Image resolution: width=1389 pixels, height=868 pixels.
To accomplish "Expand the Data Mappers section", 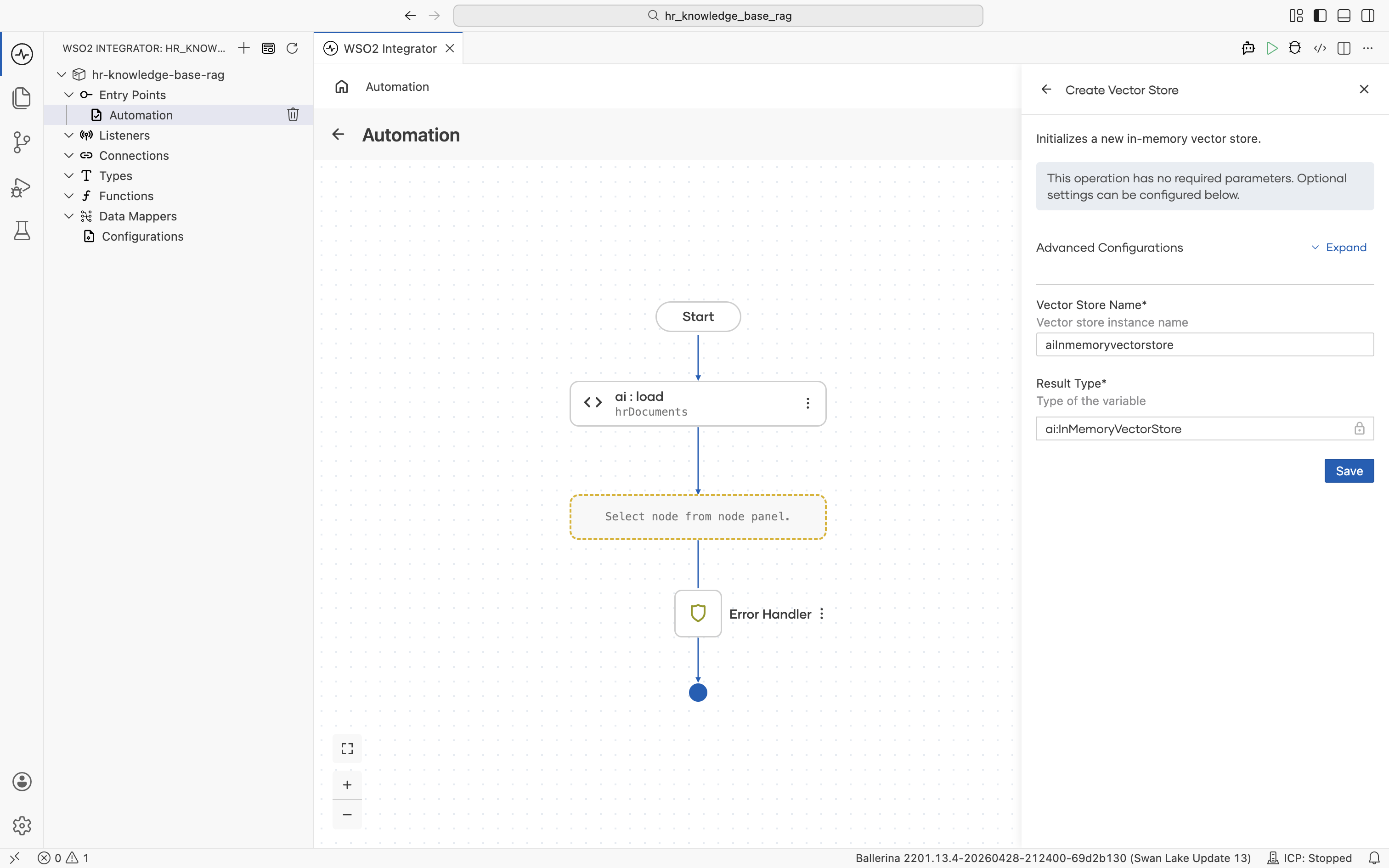I will (x=69, y=216).
